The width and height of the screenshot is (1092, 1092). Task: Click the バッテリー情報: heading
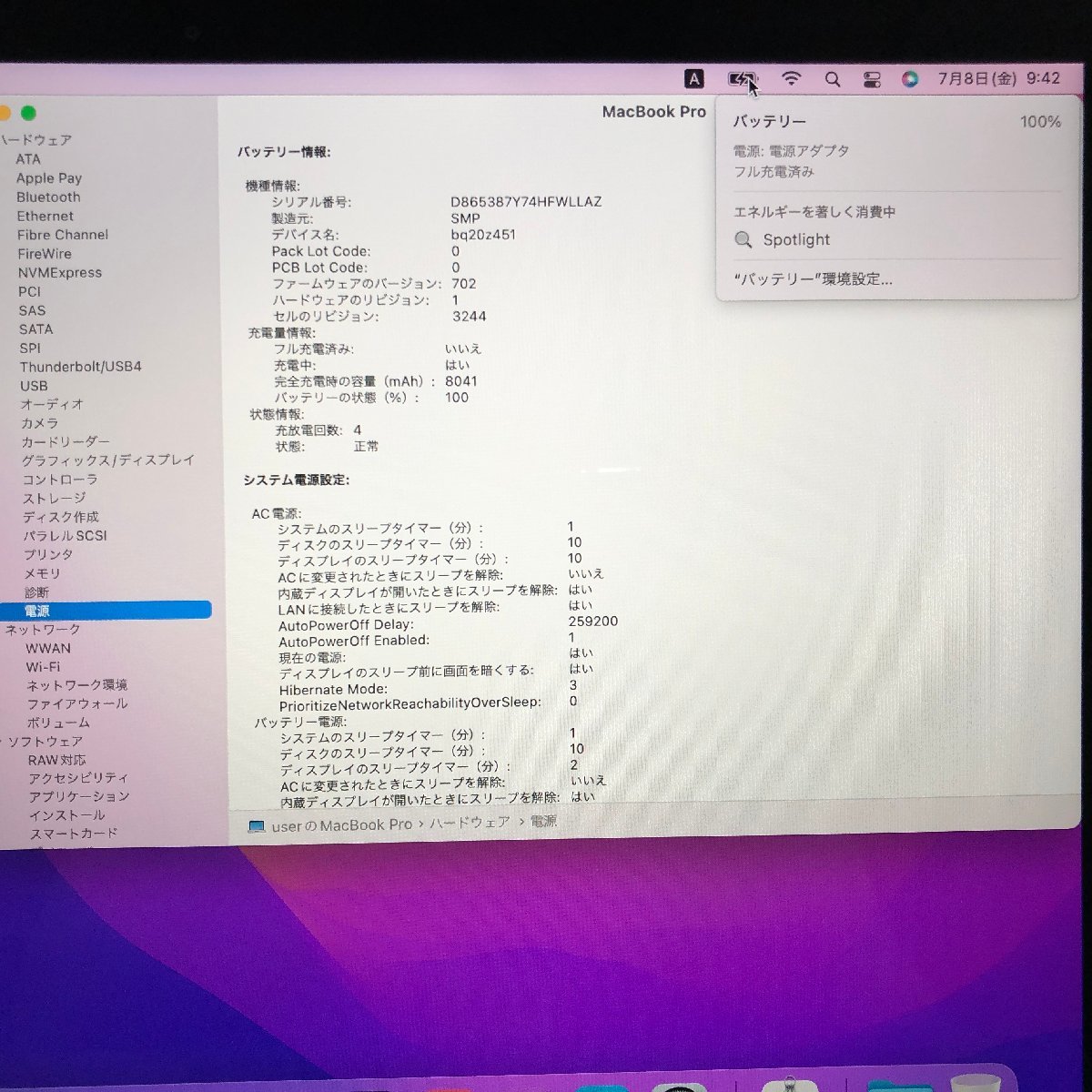click(284, 152)
